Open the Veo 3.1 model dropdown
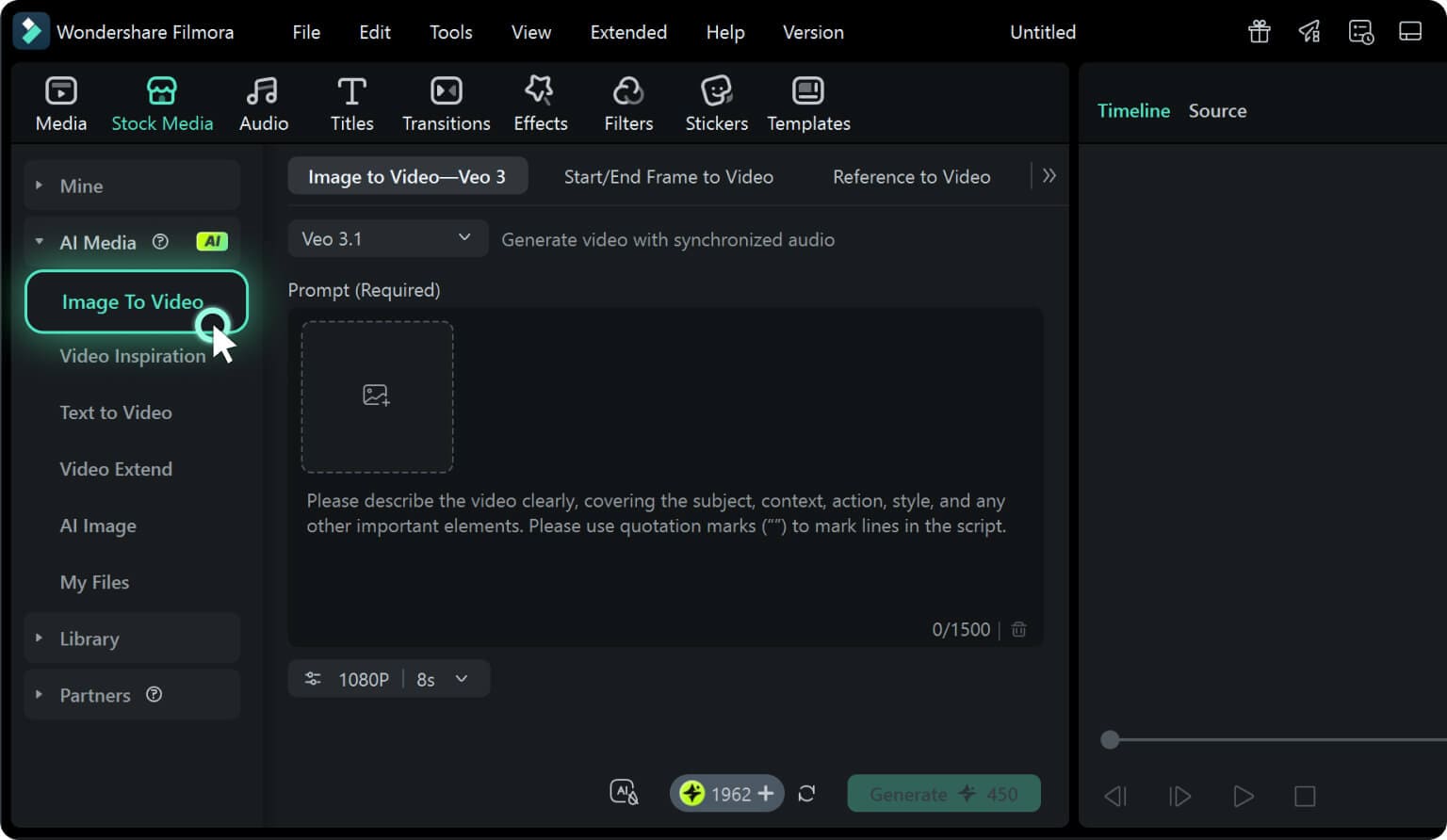 tap(386, 238)
